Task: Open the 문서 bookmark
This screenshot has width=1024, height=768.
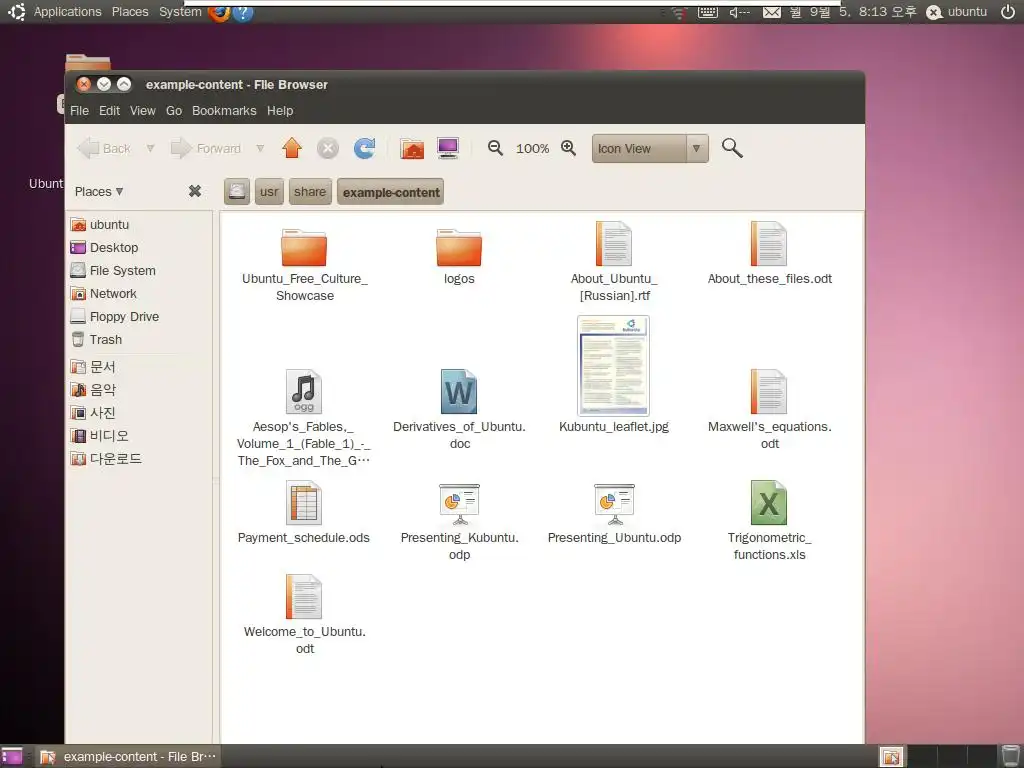Action: pyautogui.click(x=140, y=366)
